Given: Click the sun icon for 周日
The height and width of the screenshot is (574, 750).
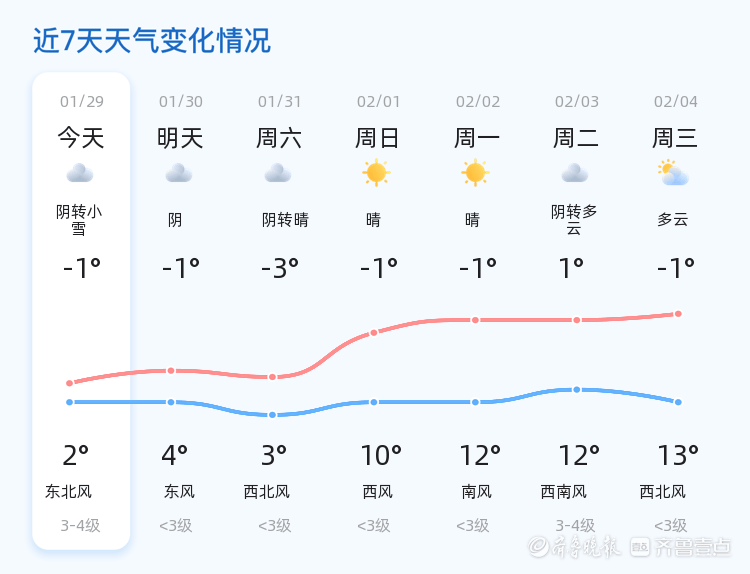Looking at the screenshot, I should point(376,173).
